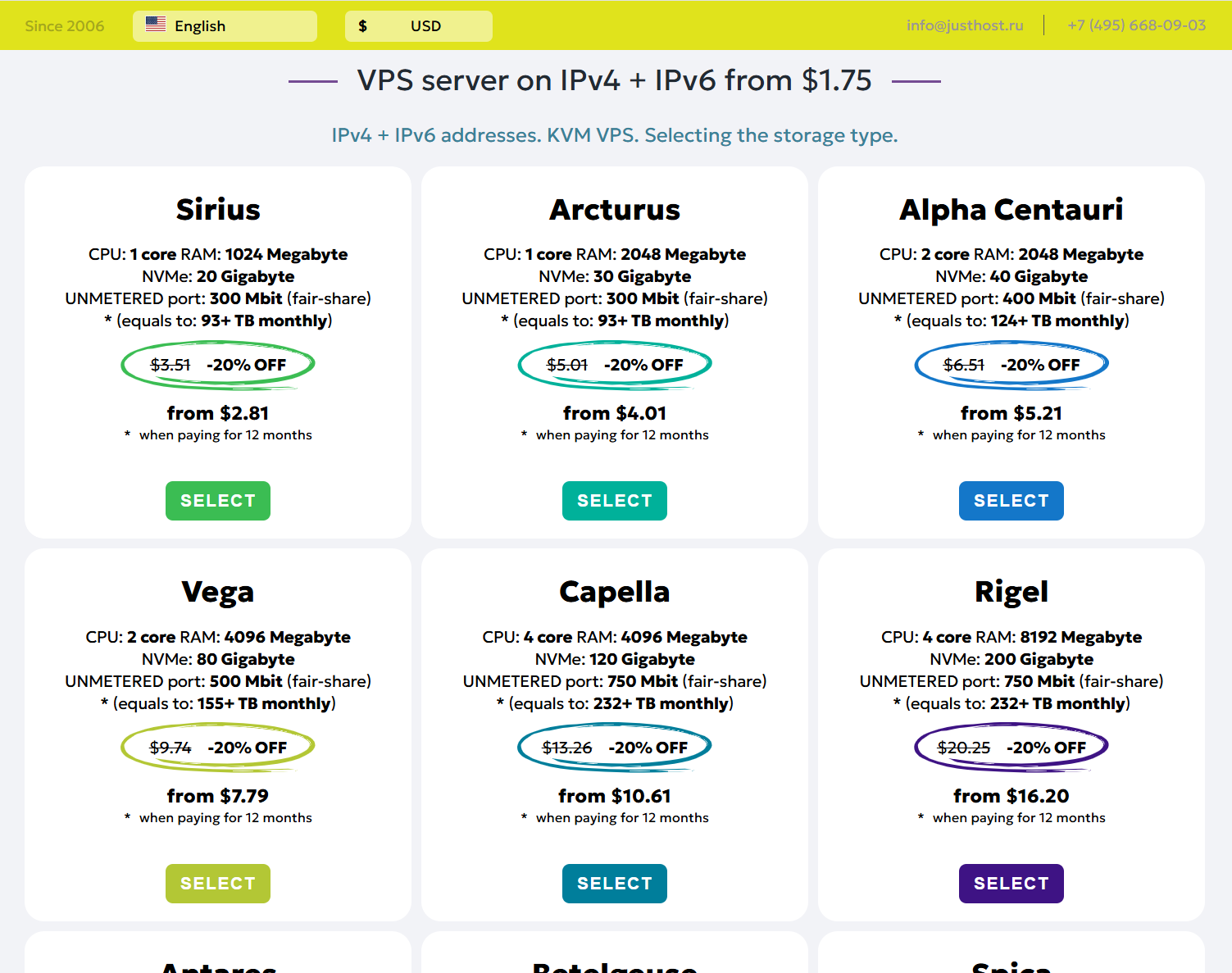Image resolution: width=1232 pixels, height=973 pixels.
Task: Click 'NVMe: 20 Gigabyte' in Sirius card
Action: click(x=218, y=276)
